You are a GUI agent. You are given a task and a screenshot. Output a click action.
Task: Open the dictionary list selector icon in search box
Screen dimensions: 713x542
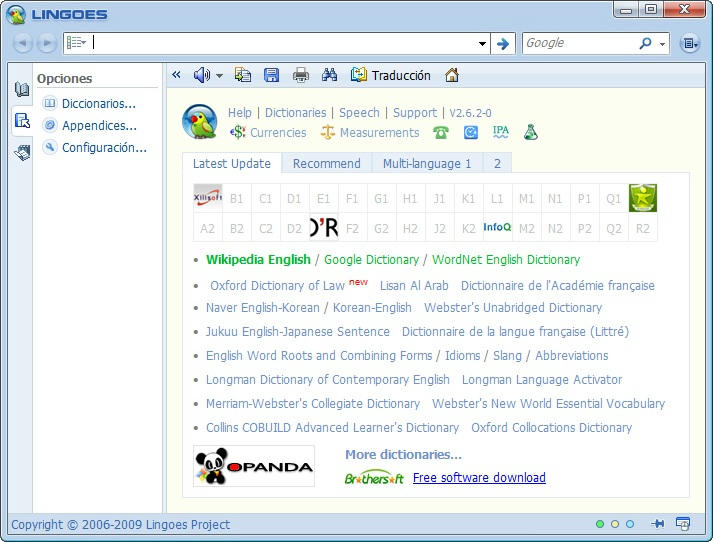click(x=76, y=43)
